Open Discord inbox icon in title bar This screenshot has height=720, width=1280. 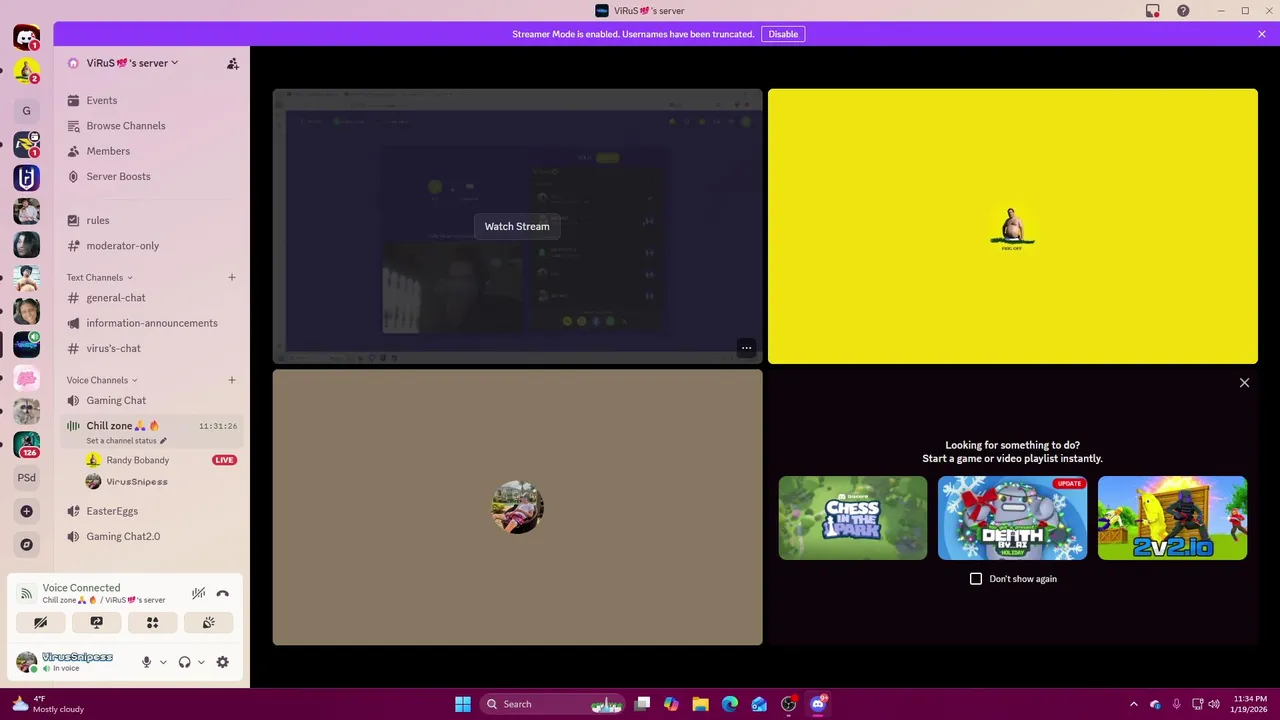click(1153, 11)
